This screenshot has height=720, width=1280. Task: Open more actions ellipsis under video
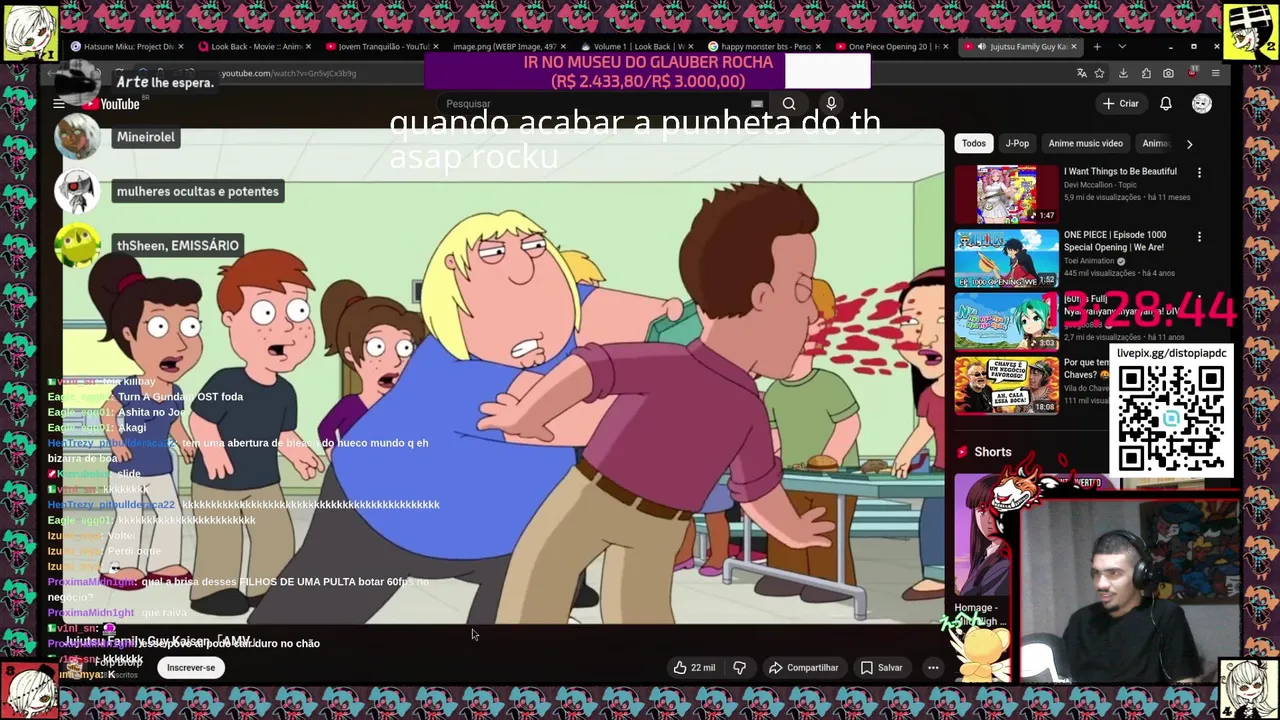[x=933, y=668]
